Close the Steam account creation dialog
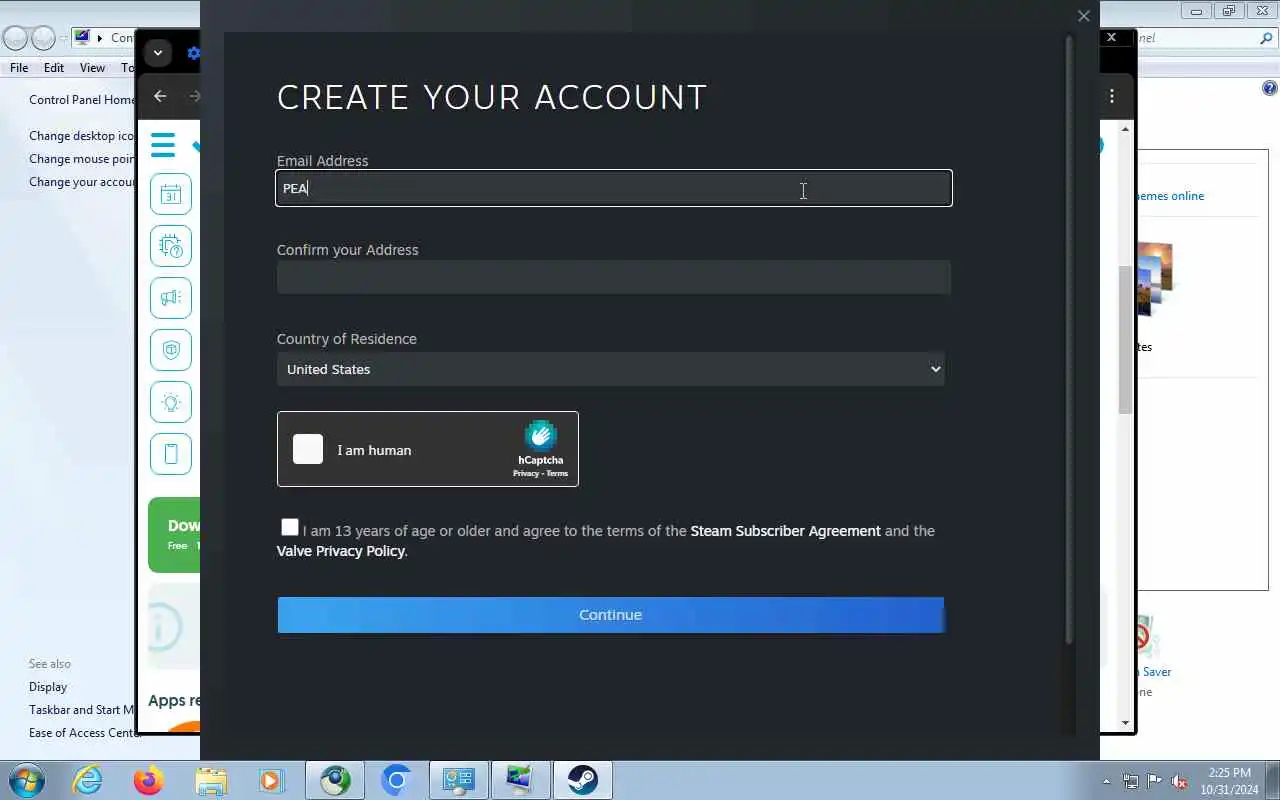Screen dimensions: 1280x800 tap(1083, 16)
